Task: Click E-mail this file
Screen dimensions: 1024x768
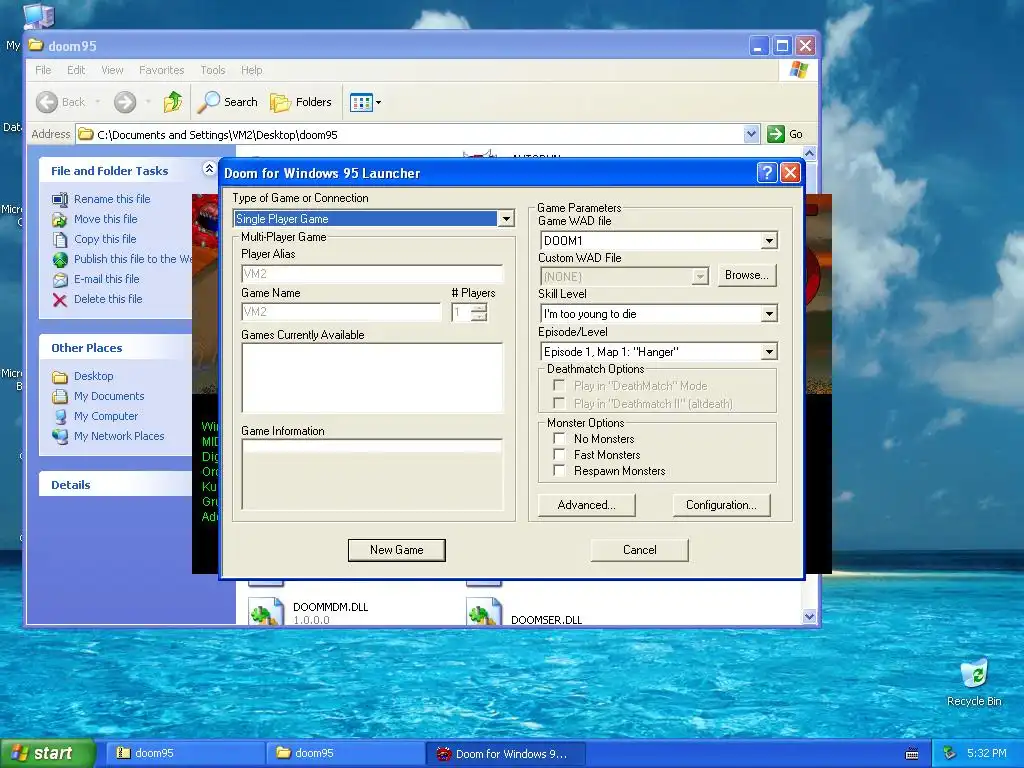Action: [x=106, y=279]
